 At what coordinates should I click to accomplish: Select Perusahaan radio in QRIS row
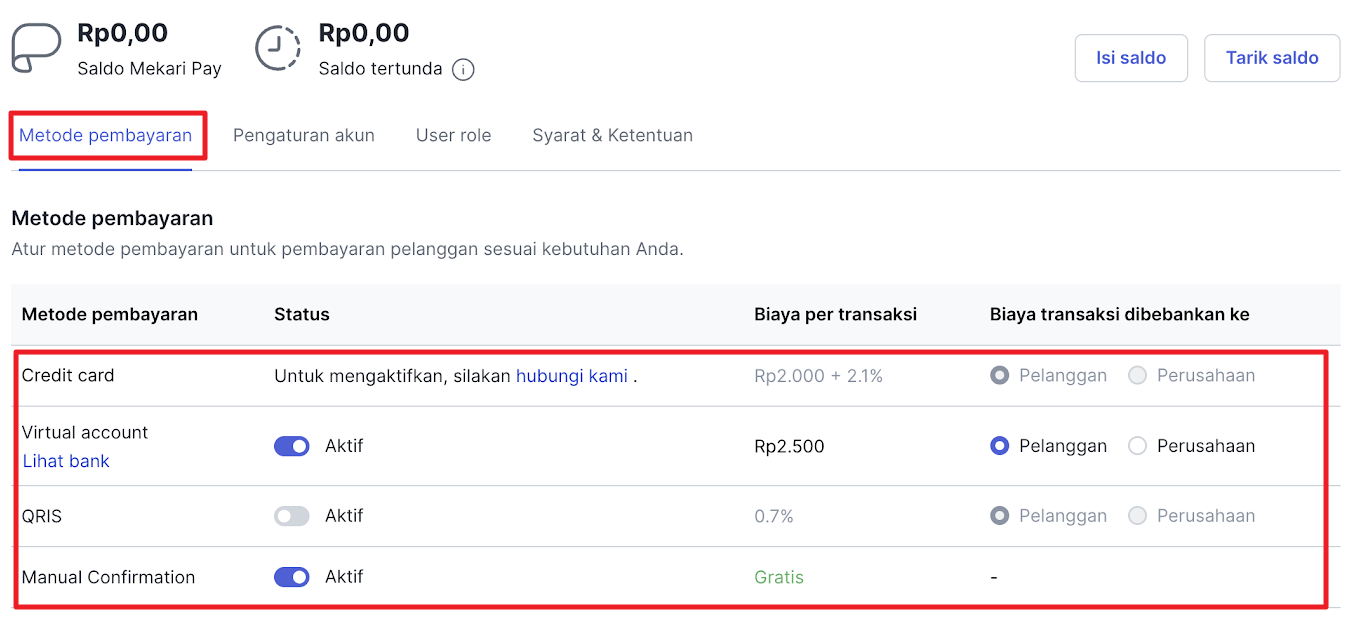click(1137, 516)
